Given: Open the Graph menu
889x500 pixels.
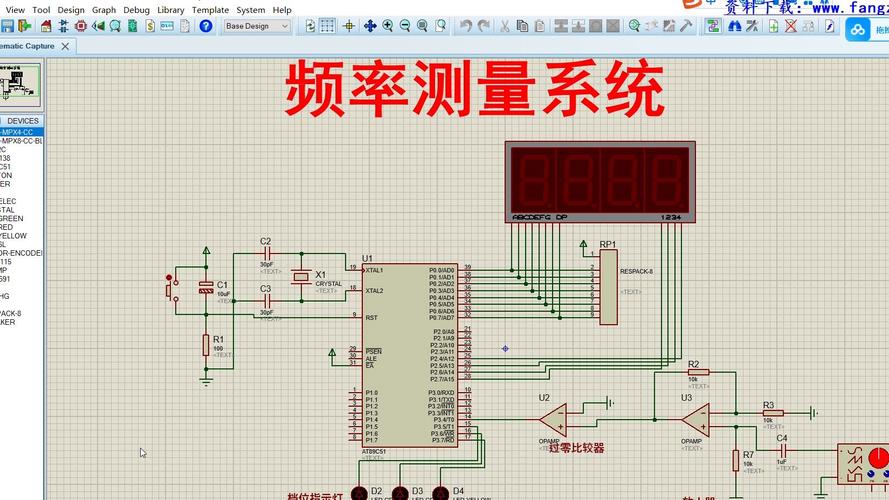Looking at the screenshot, I should point(104,10).
